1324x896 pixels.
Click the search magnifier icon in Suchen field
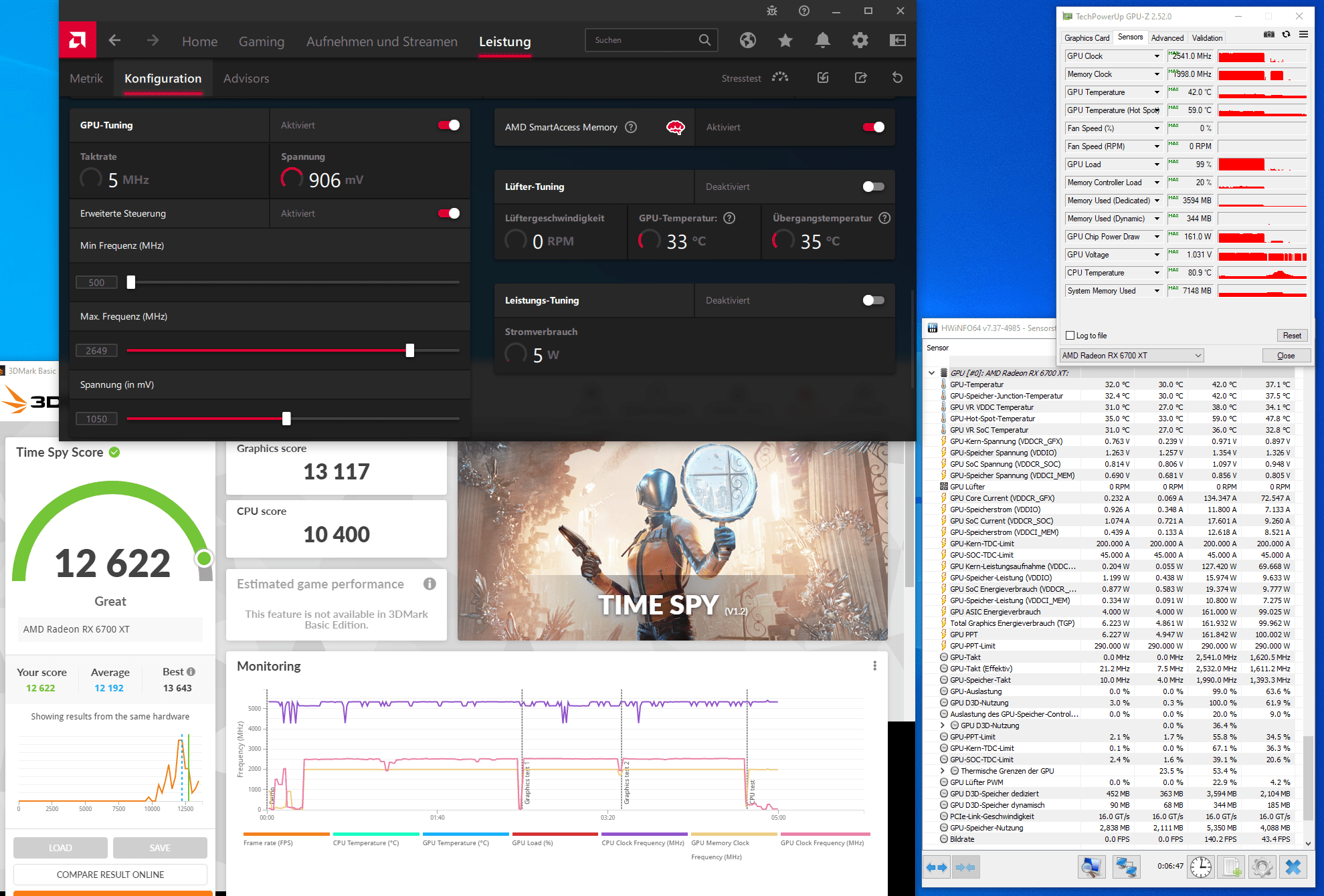[704, 40]
